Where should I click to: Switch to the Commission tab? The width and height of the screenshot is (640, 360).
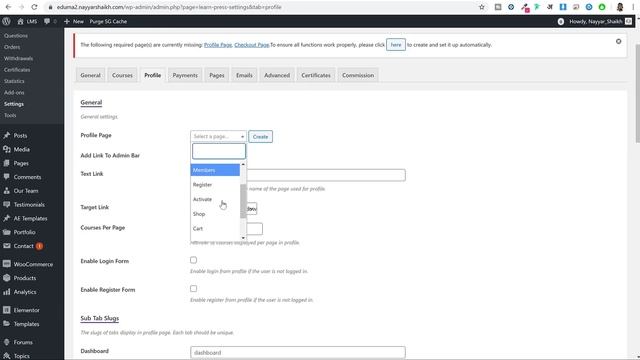pyautogui.click(x=358, y=75)
